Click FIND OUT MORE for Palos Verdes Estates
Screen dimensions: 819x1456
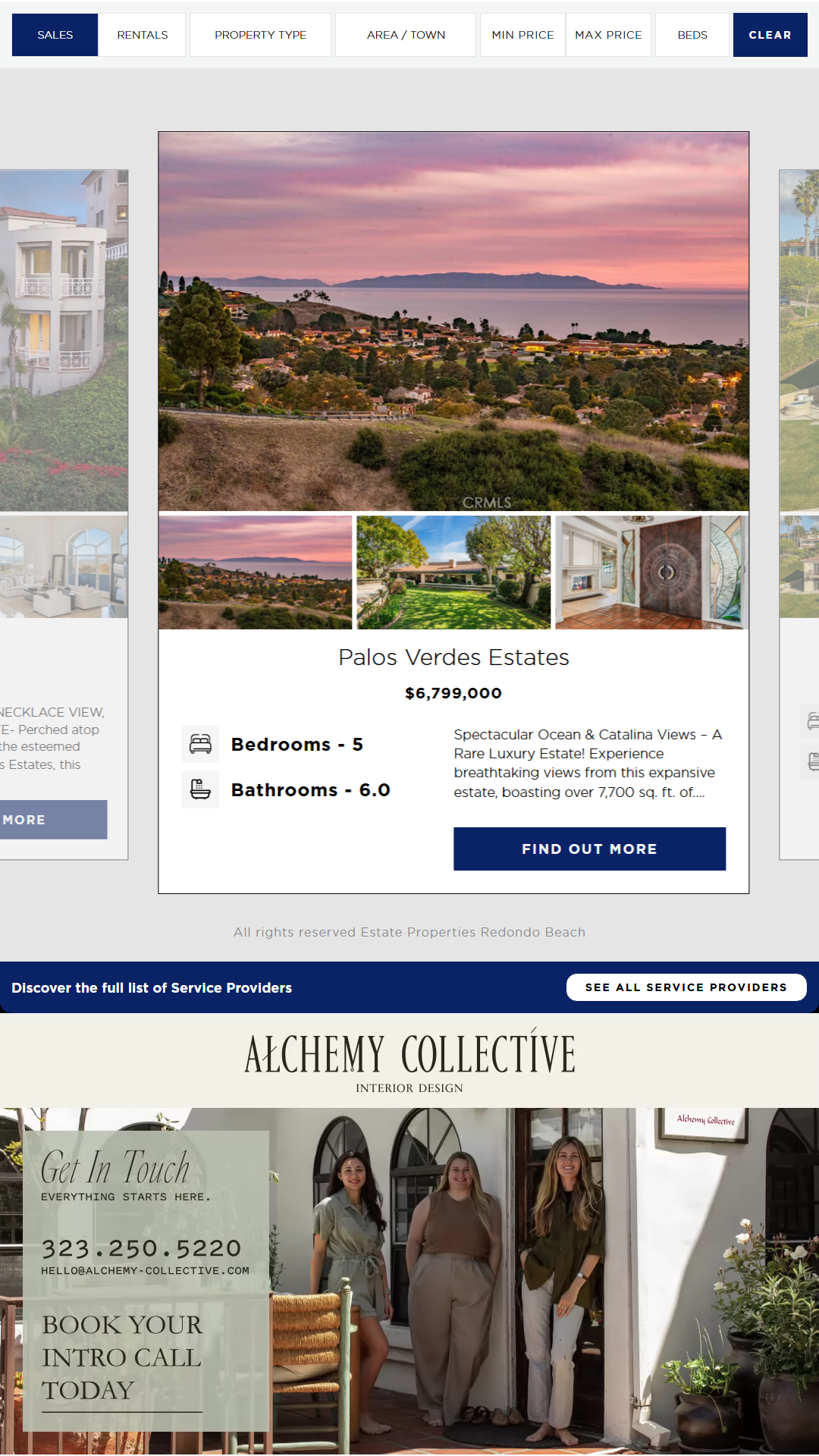(x=589, y=849)
